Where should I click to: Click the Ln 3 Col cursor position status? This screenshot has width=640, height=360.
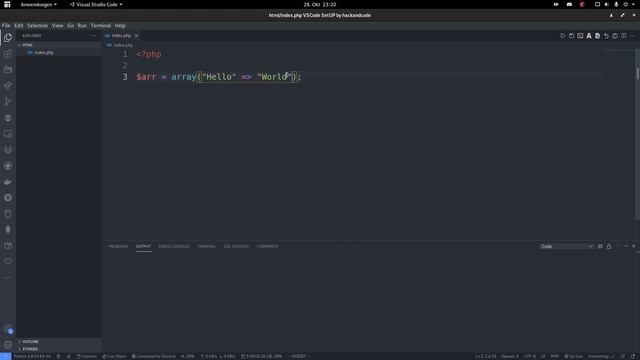485,356
